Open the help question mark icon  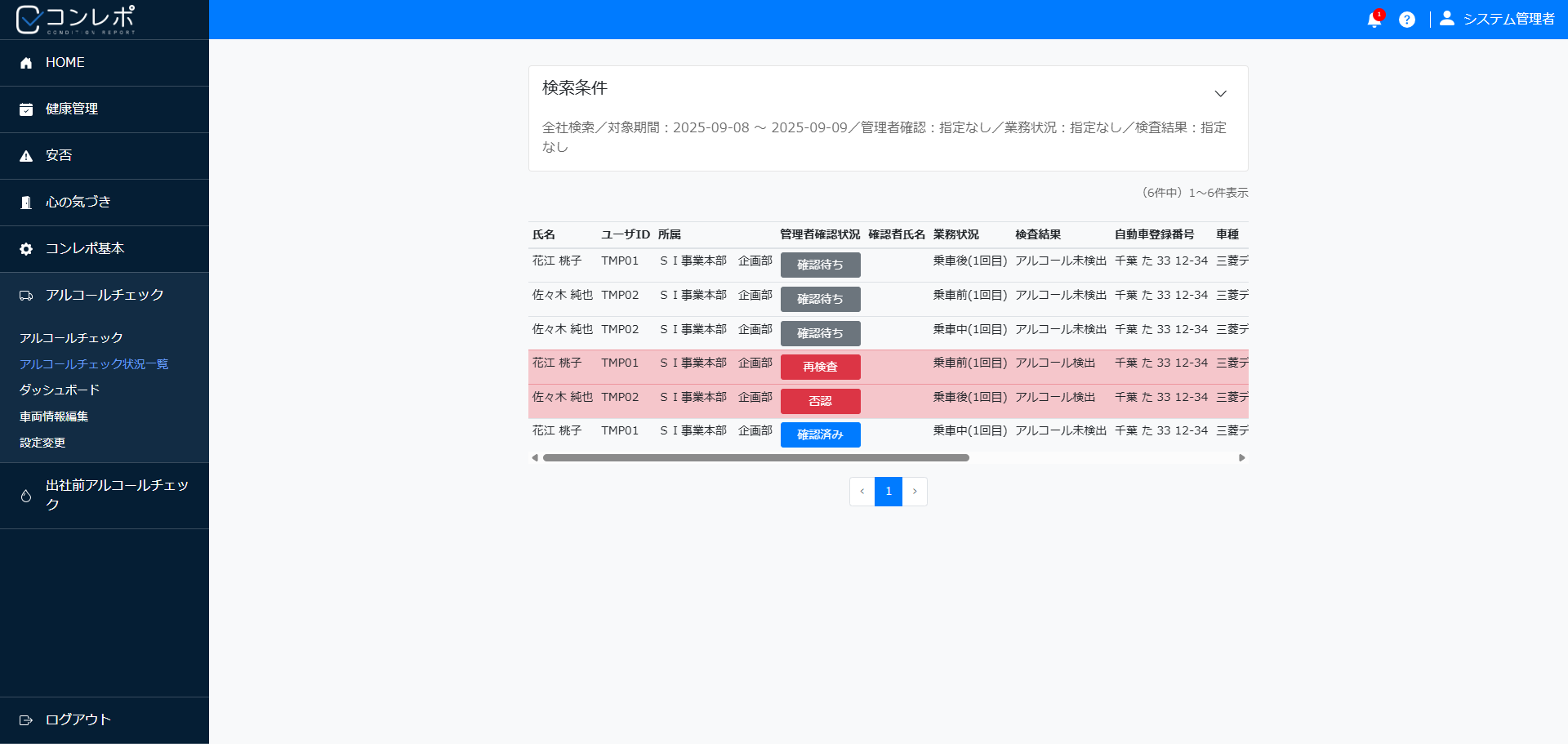point(1406,20)
